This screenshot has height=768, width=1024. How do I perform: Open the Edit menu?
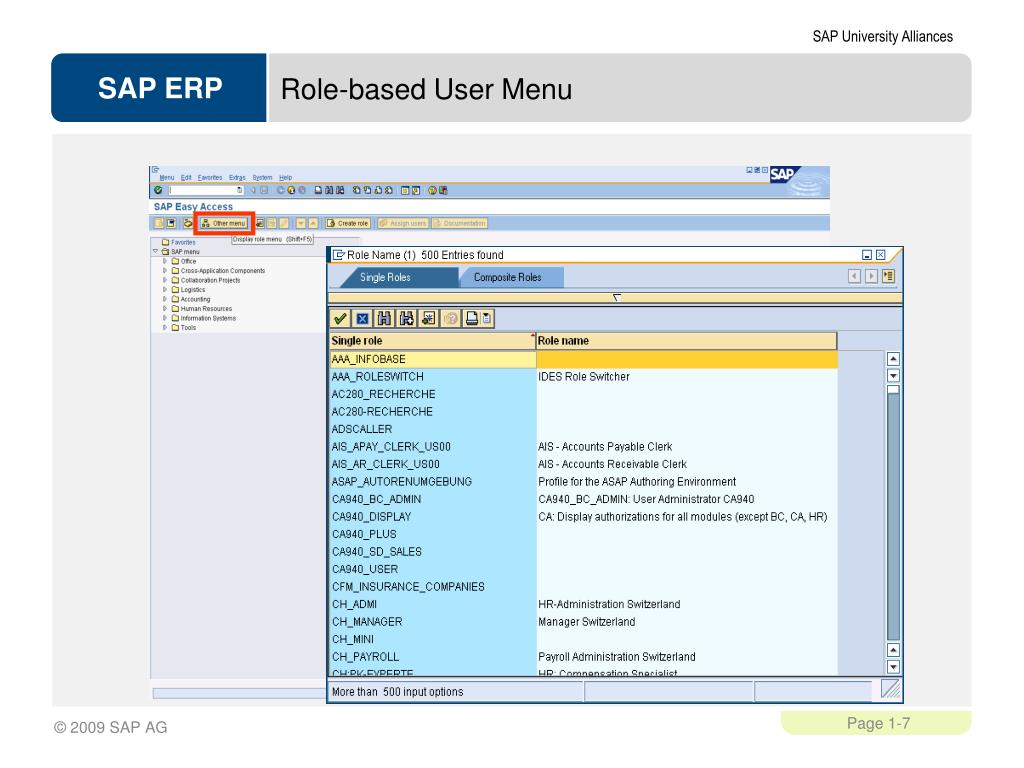(x=186, y=178)
